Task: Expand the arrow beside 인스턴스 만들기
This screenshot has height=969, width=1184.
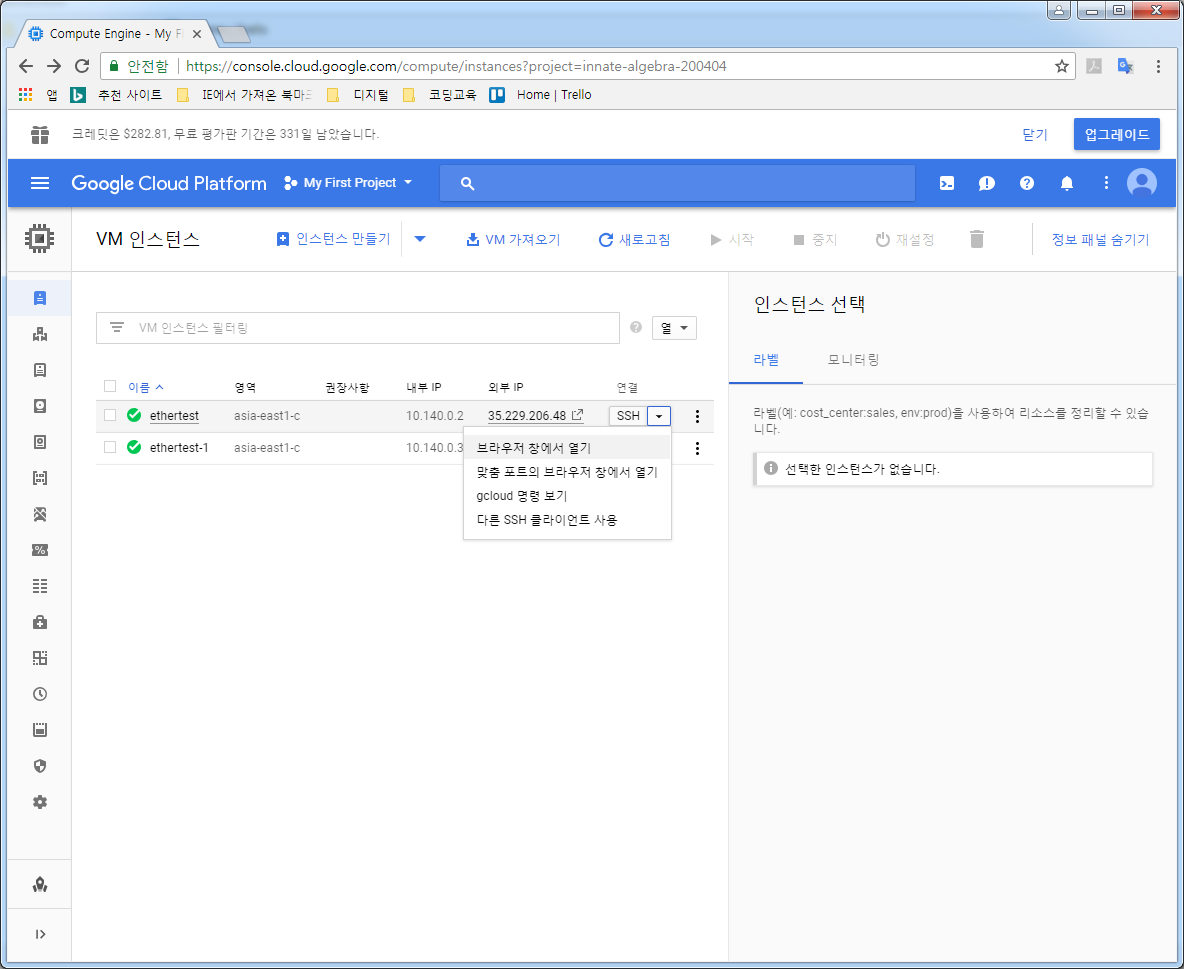Action: click(x=420, y=239)
